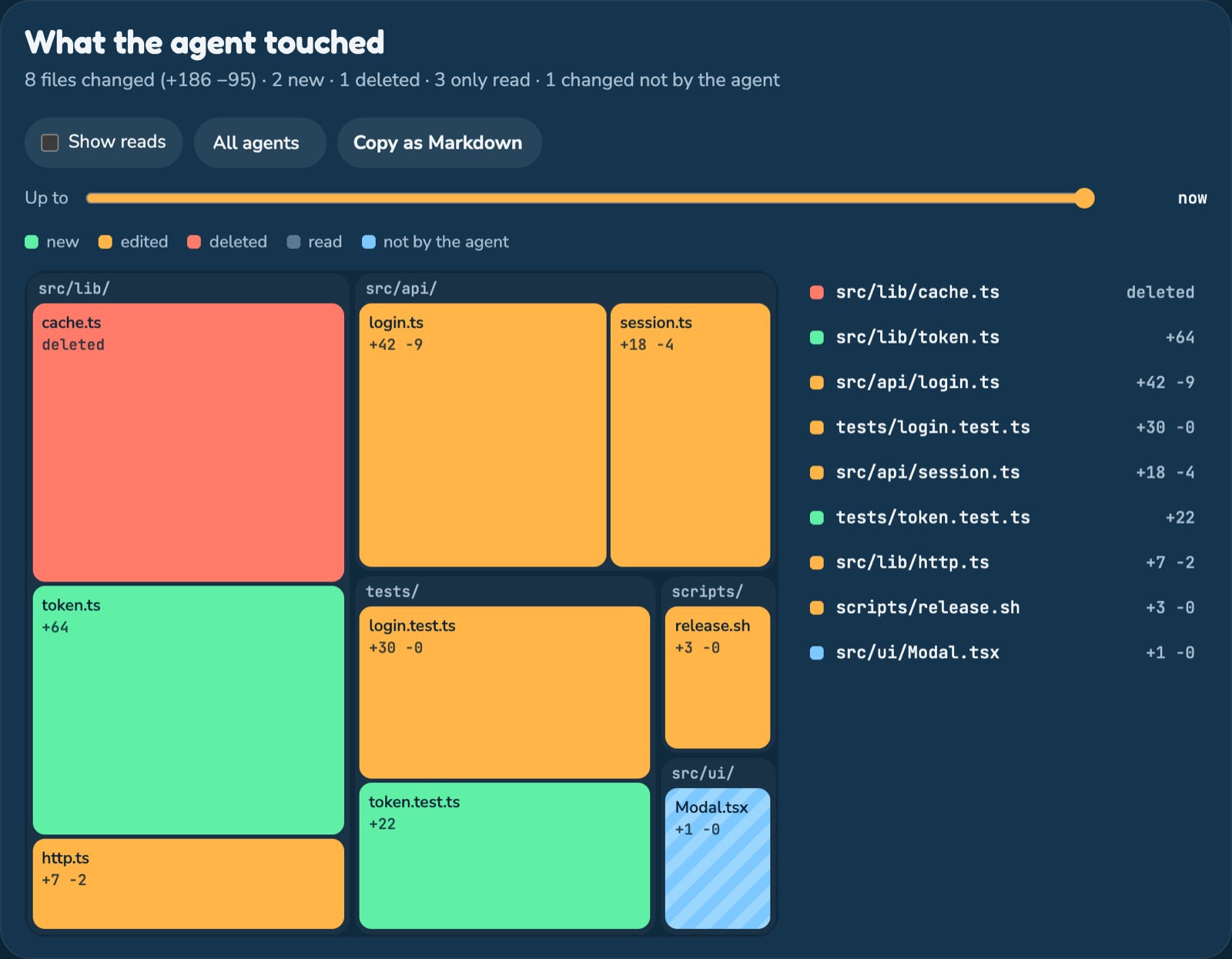The image size is (1232, 959).
Task: Click the red dot beside src/lib/cache.ts
Action: click(x=817, y=293)
